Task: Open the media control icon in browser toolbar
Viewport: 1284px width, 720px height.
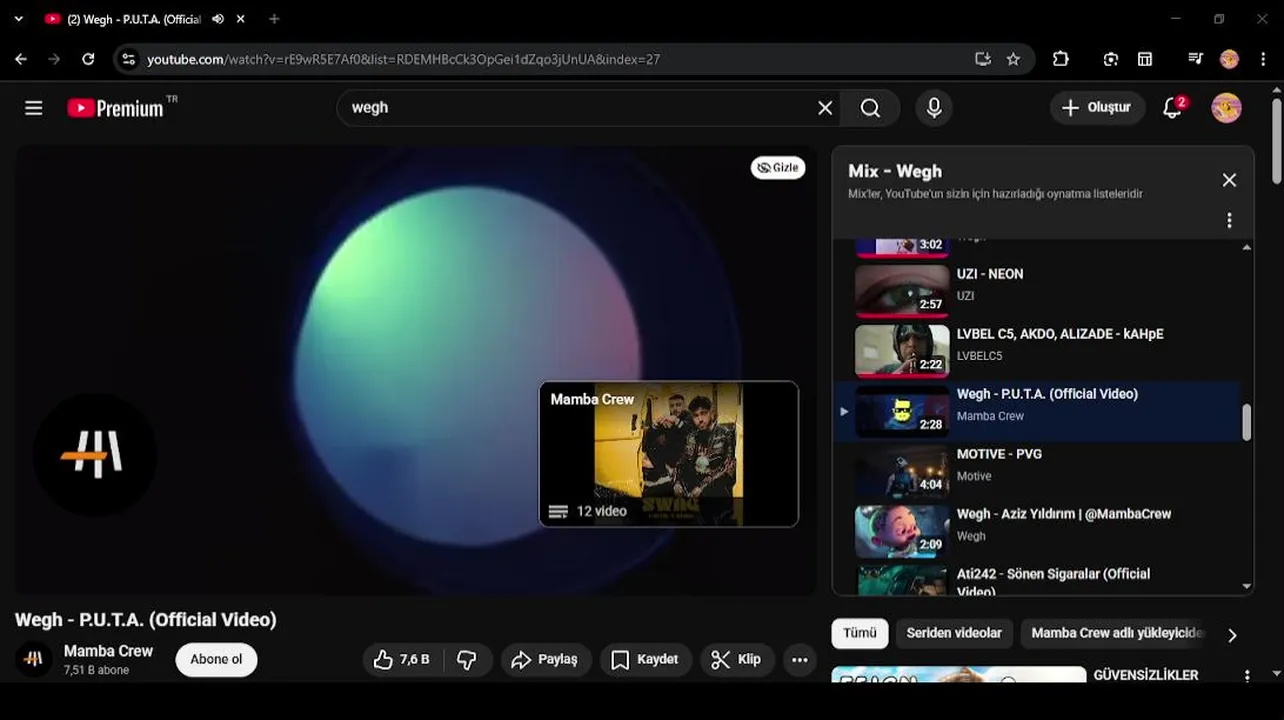Action: coord(1195,59)
